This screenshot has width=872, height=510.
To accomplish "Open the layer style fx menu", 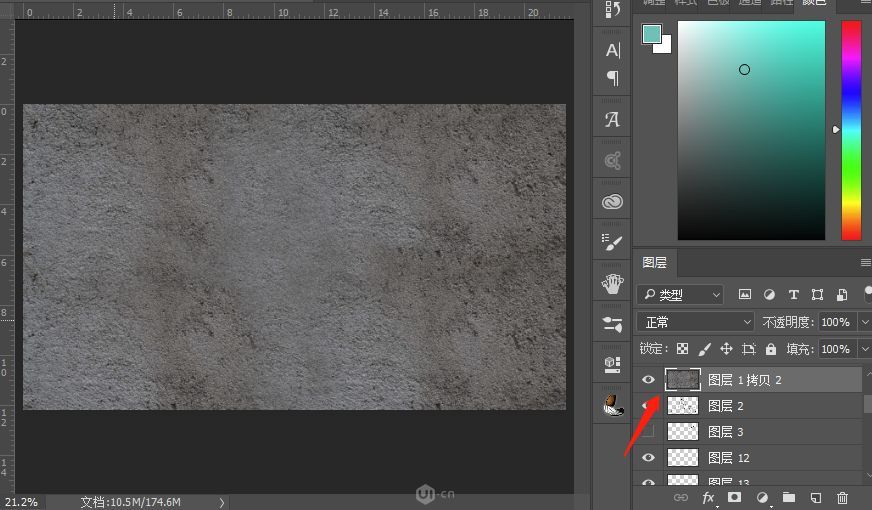I will [x=708, y=497].
